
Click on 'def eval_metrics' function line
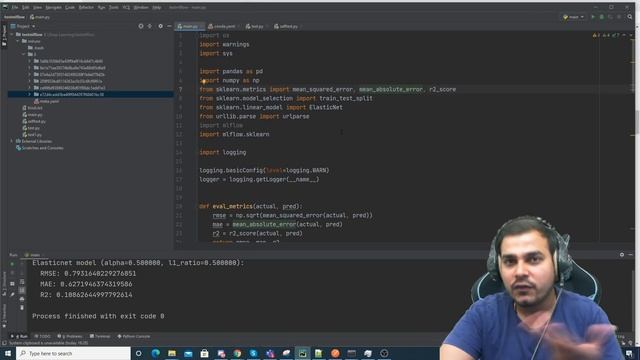[x=251, y=206]
